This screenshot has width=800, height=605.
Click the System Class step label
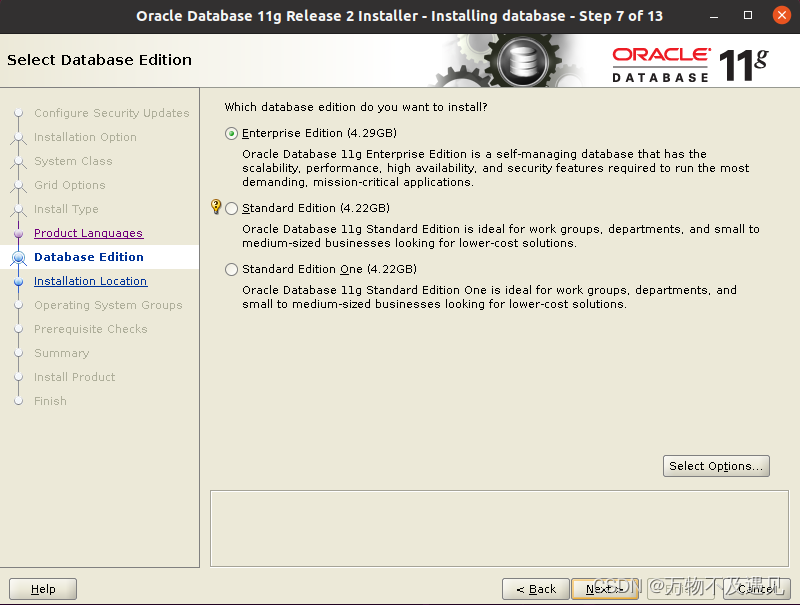tap(73, 161)
